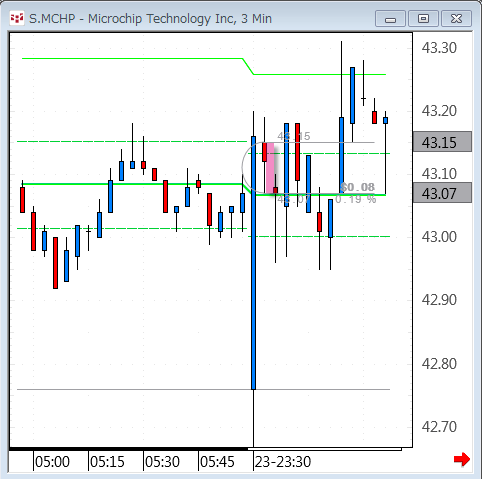This screenshot has width=482, height=479.
Task: Click the 05:15 time marker
Action: point(107,462)
